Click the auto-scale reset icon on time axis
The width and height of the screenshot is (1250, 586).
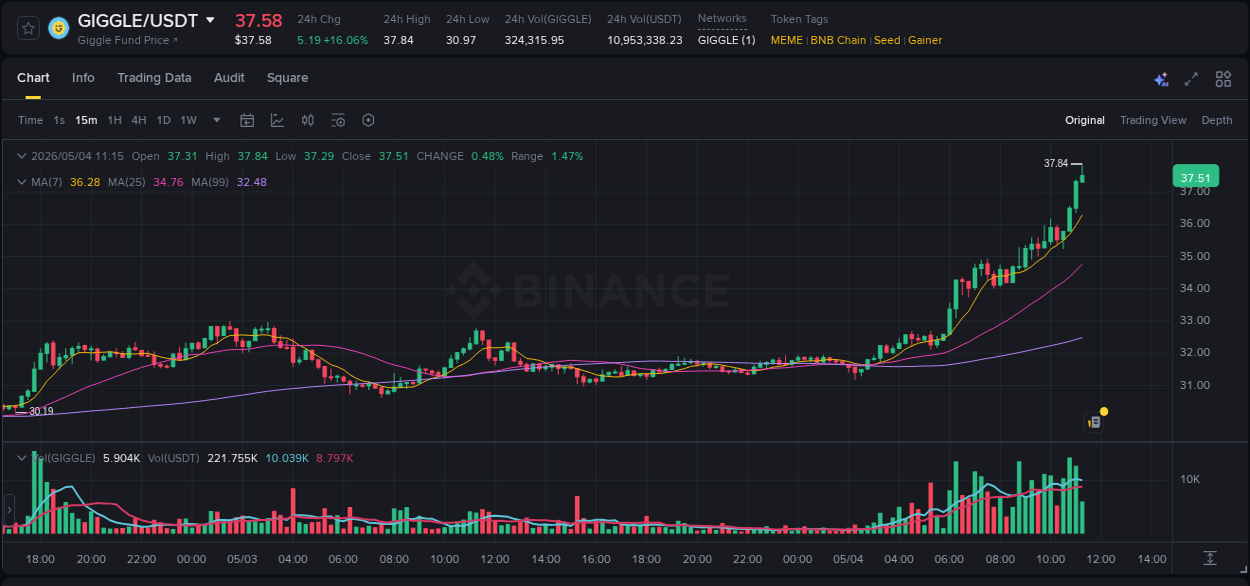(x=1210, y=558)
